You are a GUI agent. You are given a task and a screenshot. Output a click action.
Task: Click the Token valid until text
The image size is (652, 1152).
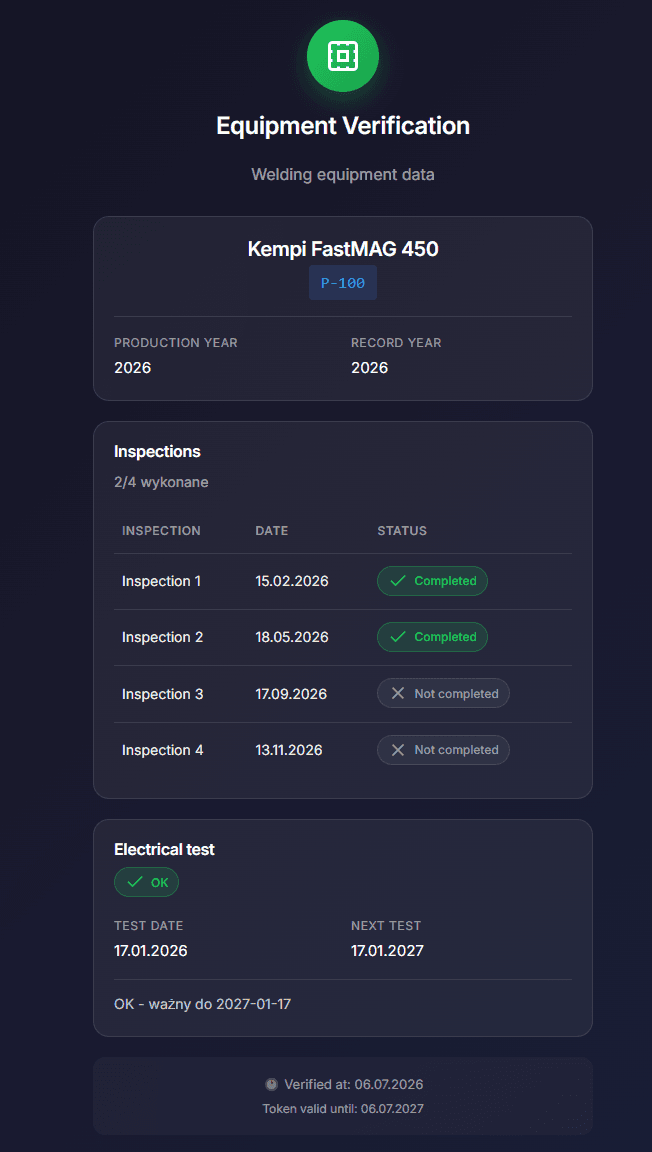click(343, 1108)
